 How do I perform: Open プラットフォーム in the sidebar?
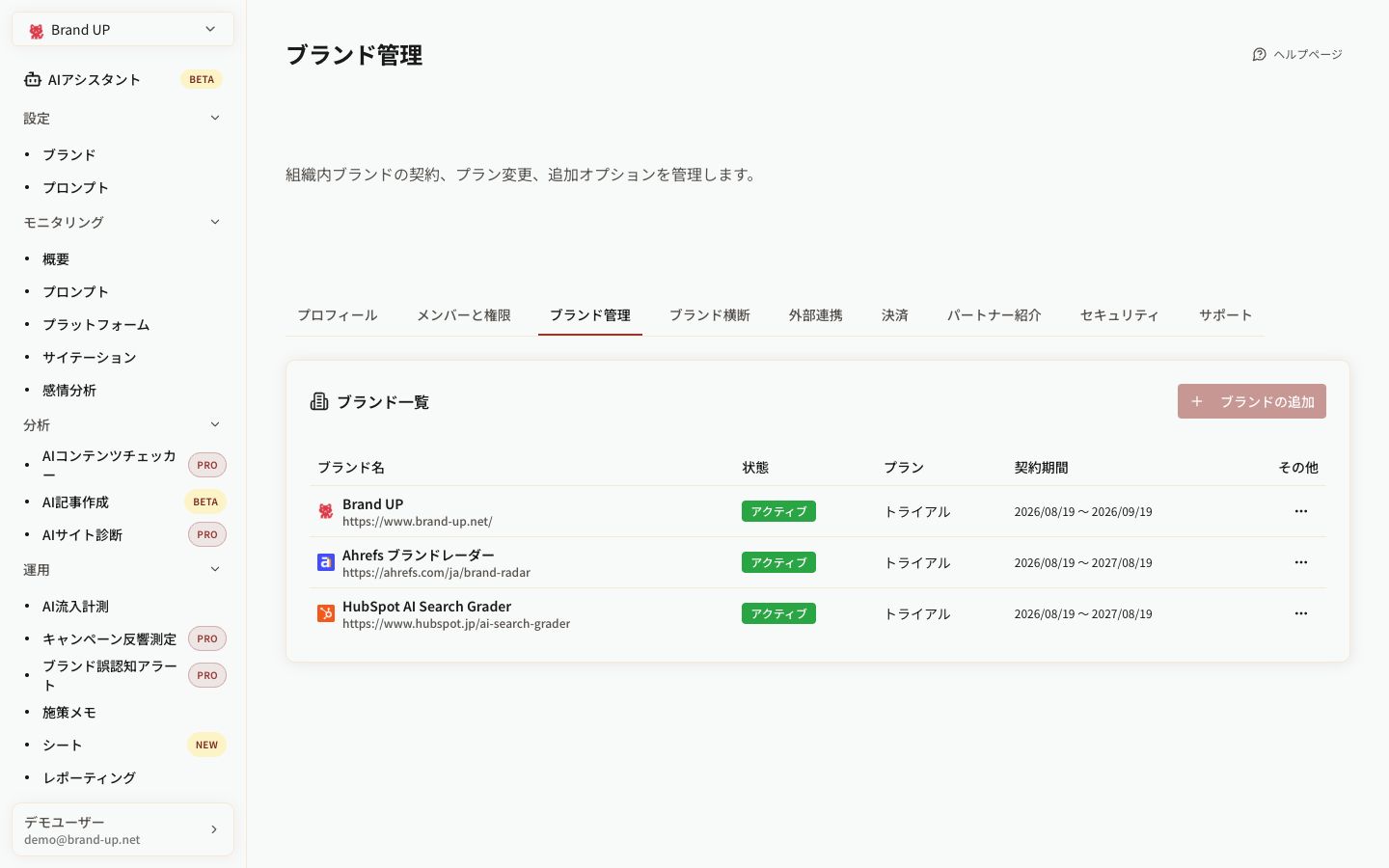tap(96, 324)
